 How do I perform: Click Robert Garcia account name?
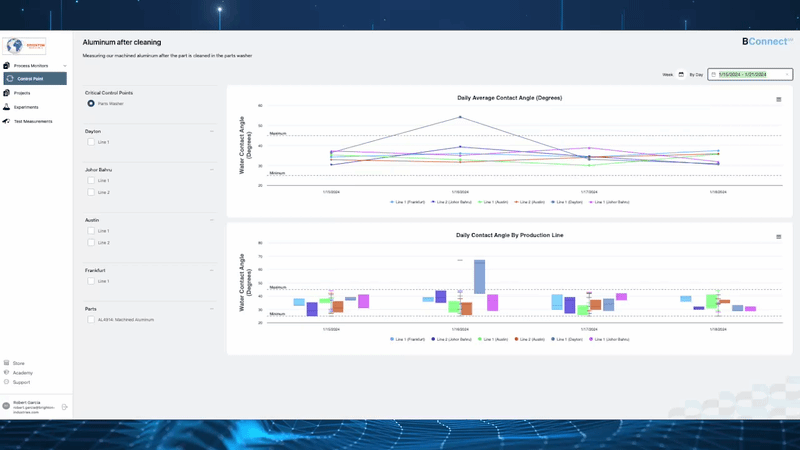tap(27, 403)
